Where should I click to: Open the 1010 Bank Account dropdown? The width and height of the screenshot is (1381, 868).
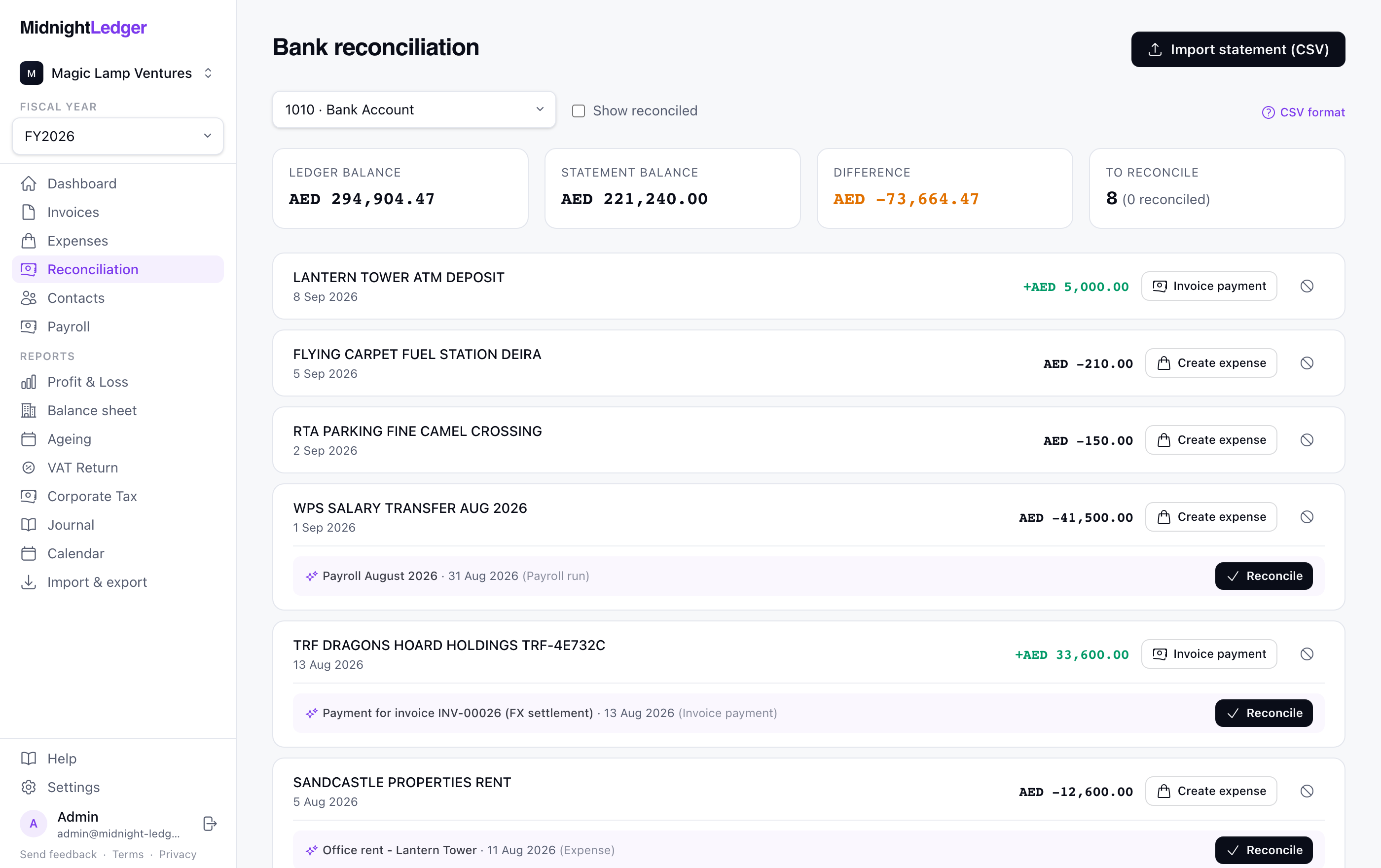414,109
